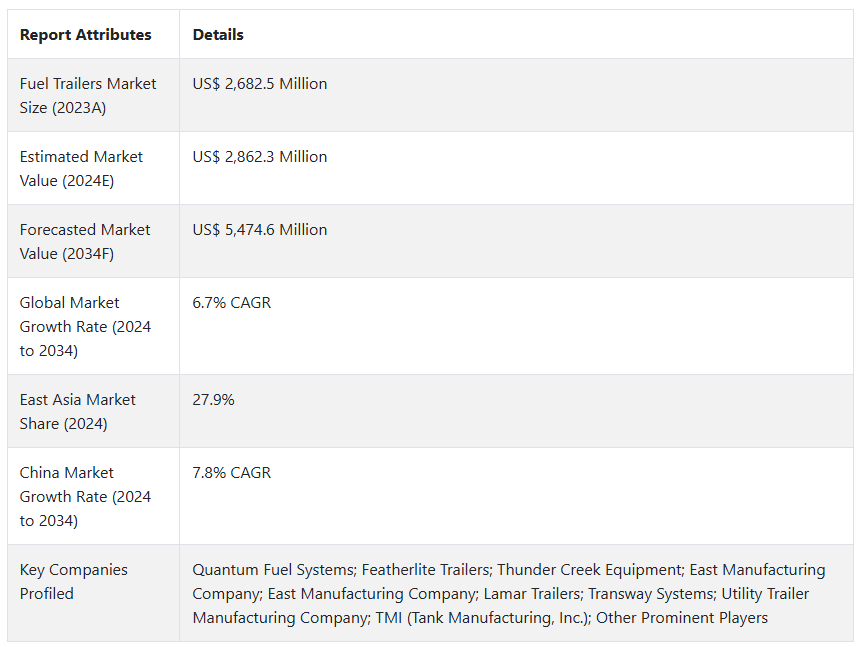The height and width of the screenshot is (649, 862).
Task: Select the "East Asia Market Share (2024)" cell
Action: (77, 412)
